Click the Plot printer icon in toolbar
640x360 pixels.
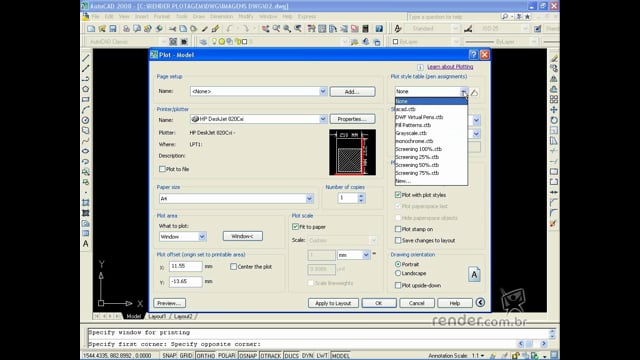tap(127, 29)
